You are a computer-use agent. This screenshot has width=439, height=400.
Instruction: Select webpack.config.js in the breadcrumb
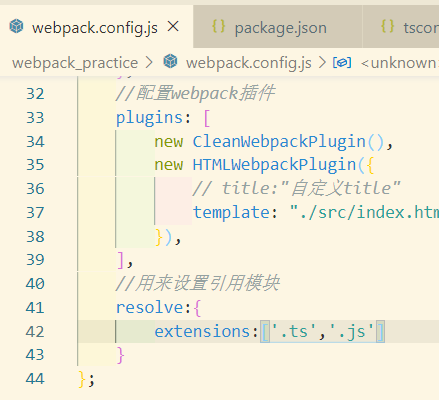coord(249,63)
